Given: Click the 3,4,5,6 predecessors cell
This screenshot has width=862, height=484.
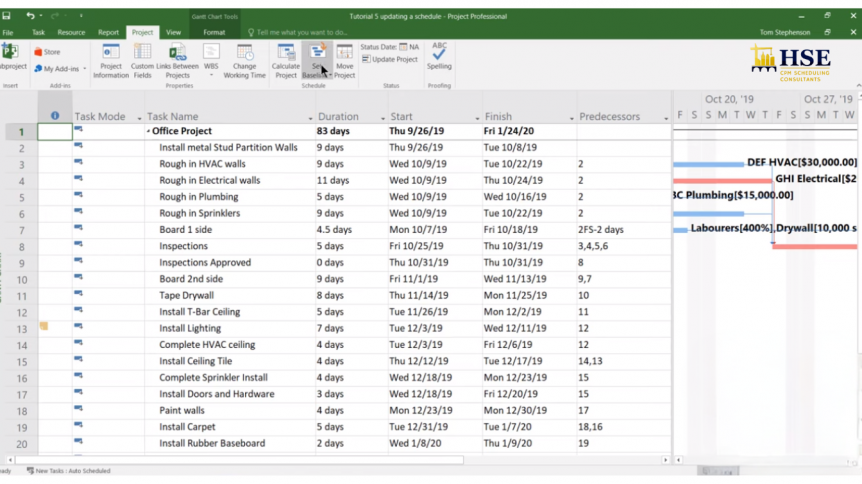Looking at the screenshot, I should (x=624, y=246).
